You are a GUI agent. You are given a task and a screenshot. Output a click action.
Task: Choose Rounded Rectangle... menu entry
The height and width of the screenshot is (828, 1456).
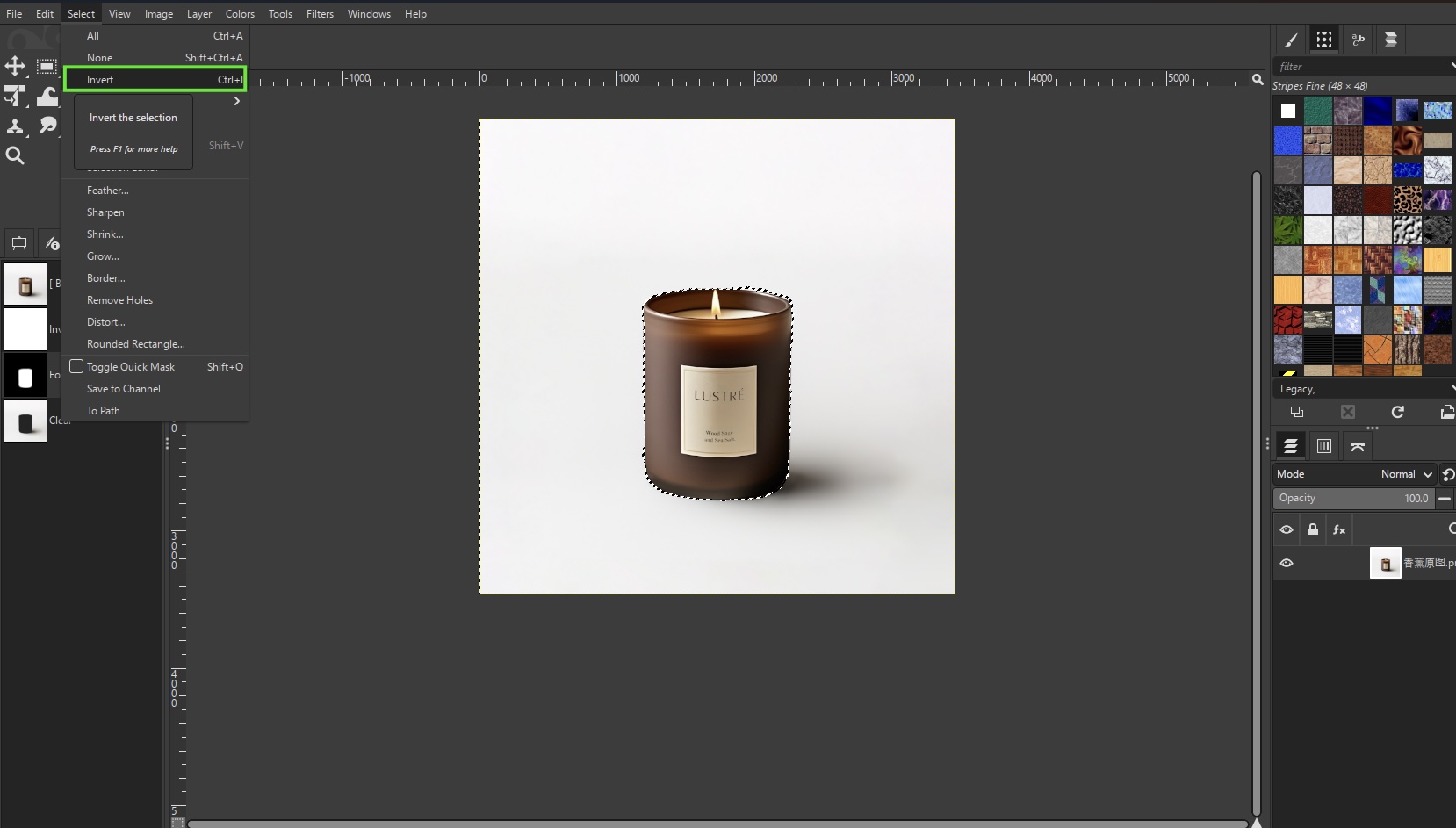click(155, 344)
